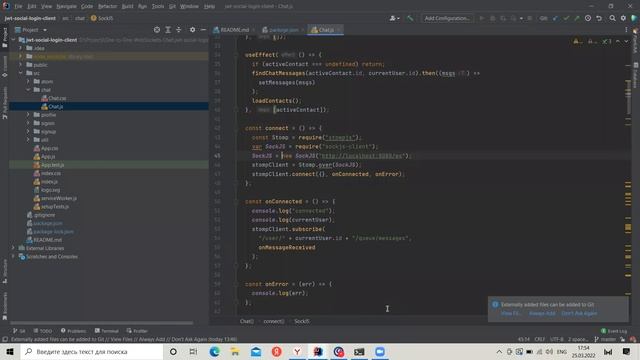The height and width of the screenshot is (360, 640).
Task: Expand the .idea folder
Action: pos(20,48)
